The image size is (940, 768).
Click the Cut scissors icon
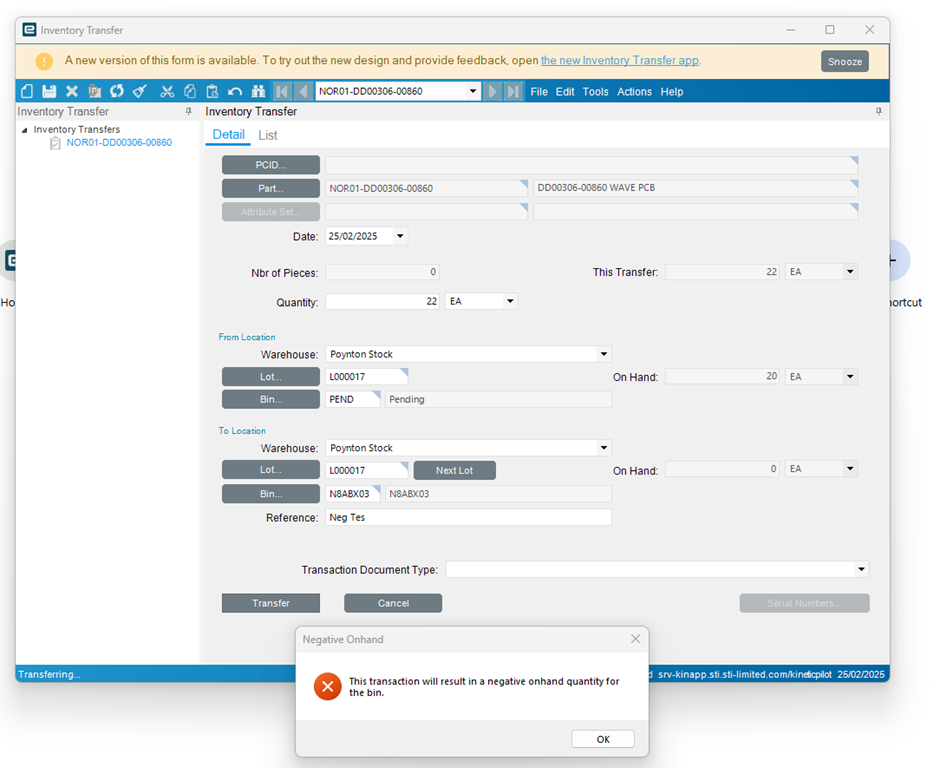coord(167,91)
